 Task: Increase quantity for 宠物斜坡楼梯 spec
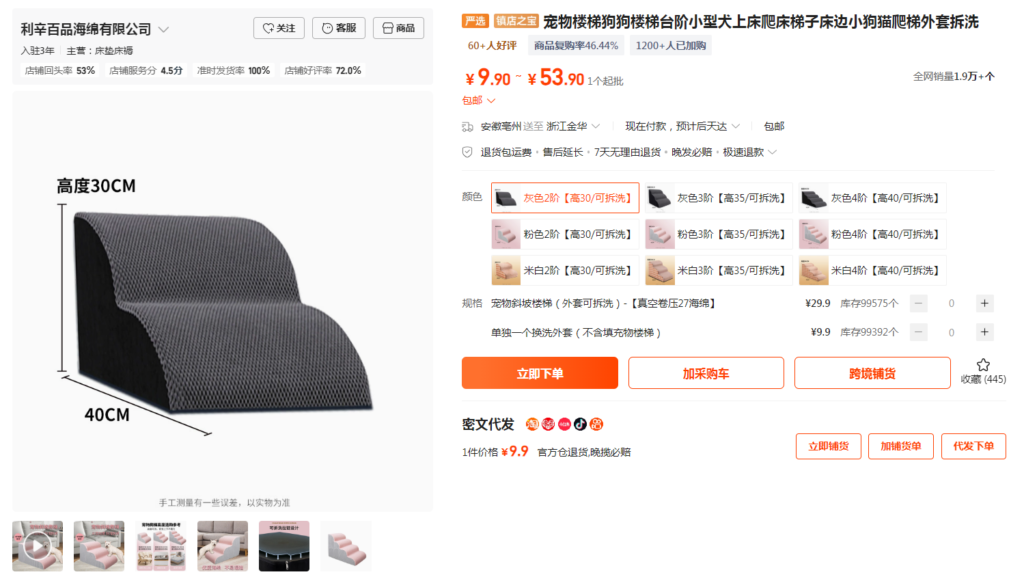pos(984,303)
